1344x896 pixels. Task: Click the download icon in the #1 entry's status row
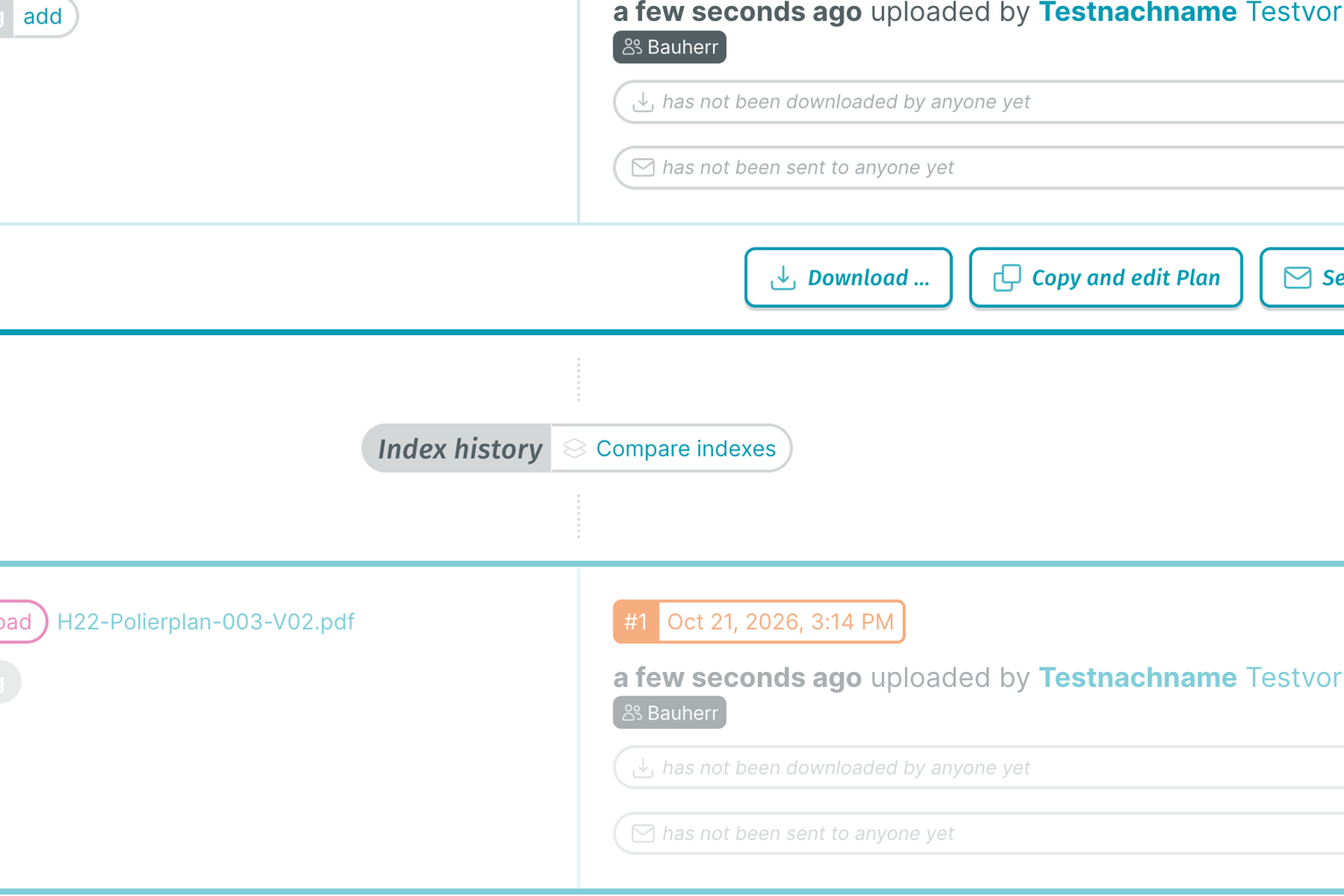[x=643, y=767]
